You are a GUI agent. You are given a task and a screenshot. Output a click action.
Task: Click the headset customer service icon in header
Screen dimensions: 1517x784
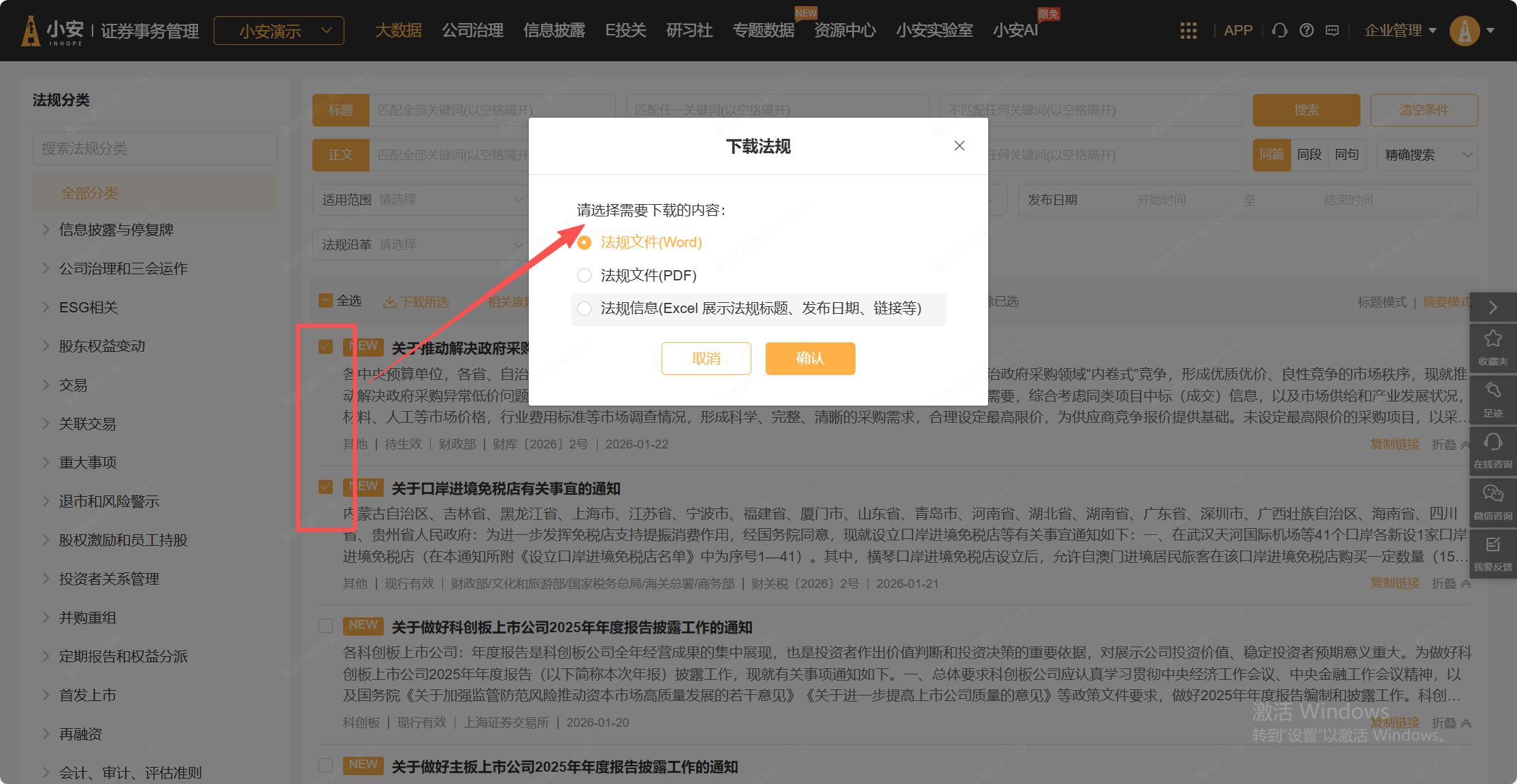1279,31
